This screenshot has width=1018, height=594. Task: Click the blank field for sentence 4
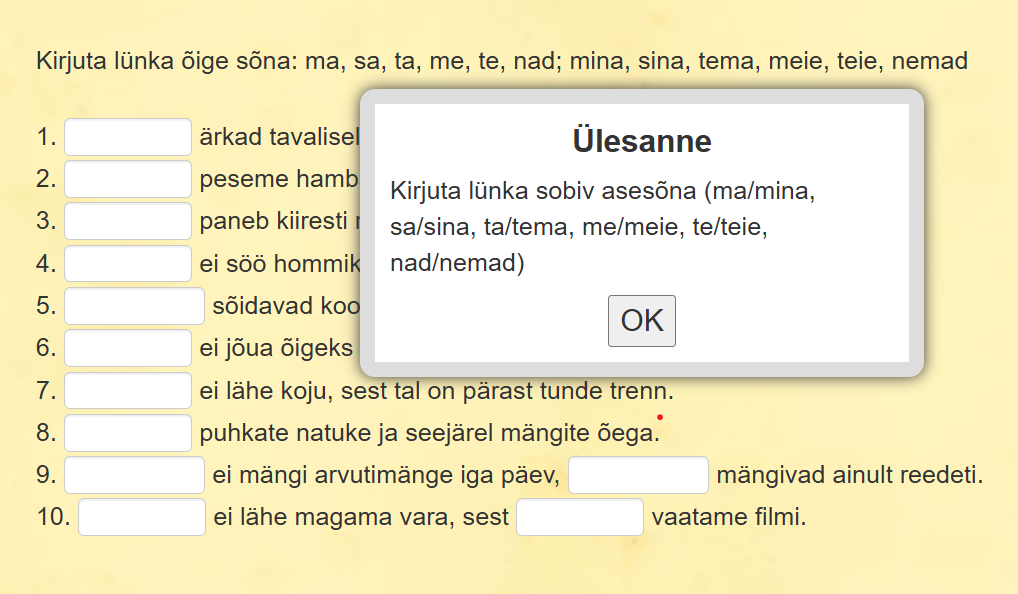point(127,264)
